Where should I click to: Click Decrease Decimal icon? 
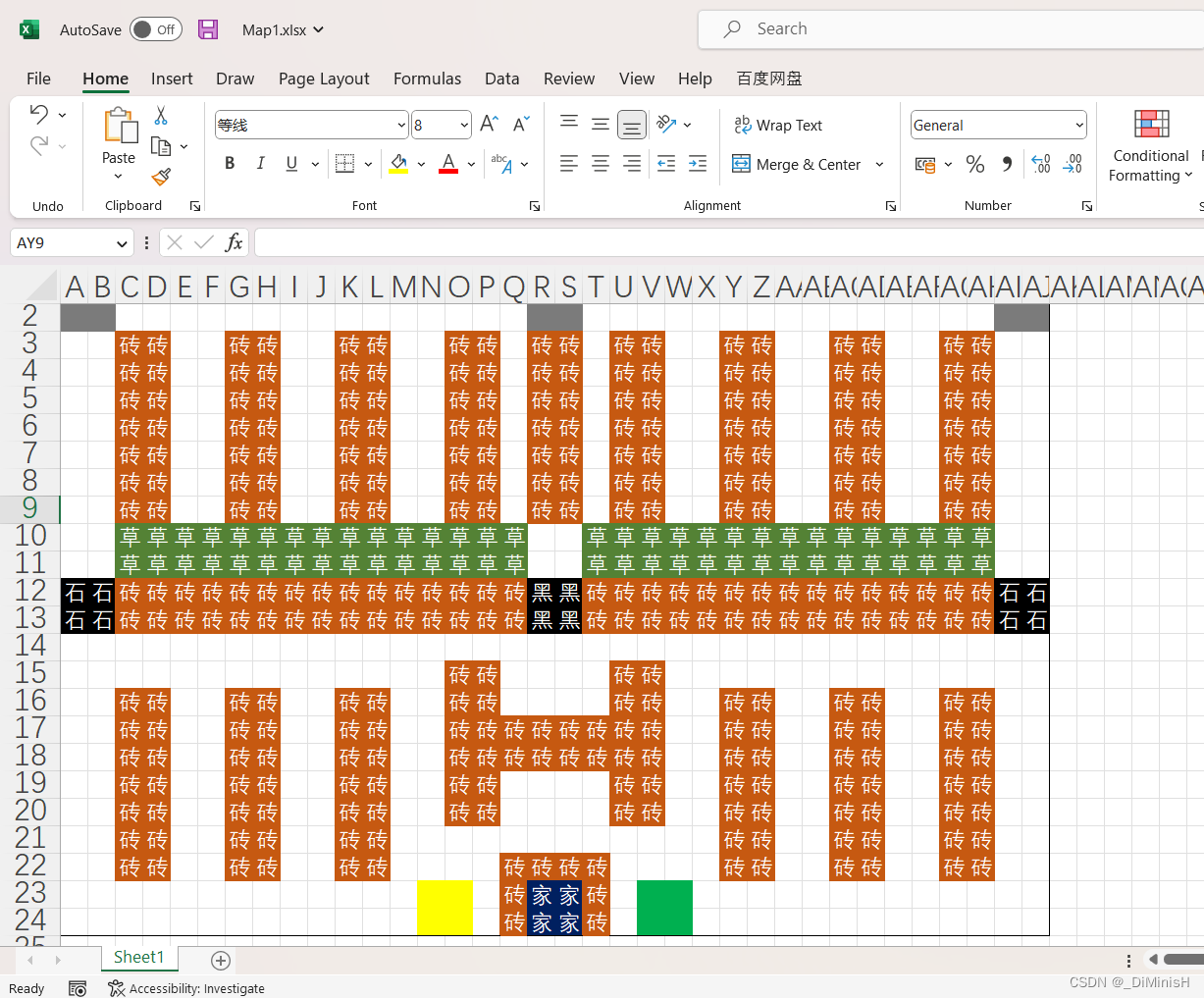(1073, 164)
